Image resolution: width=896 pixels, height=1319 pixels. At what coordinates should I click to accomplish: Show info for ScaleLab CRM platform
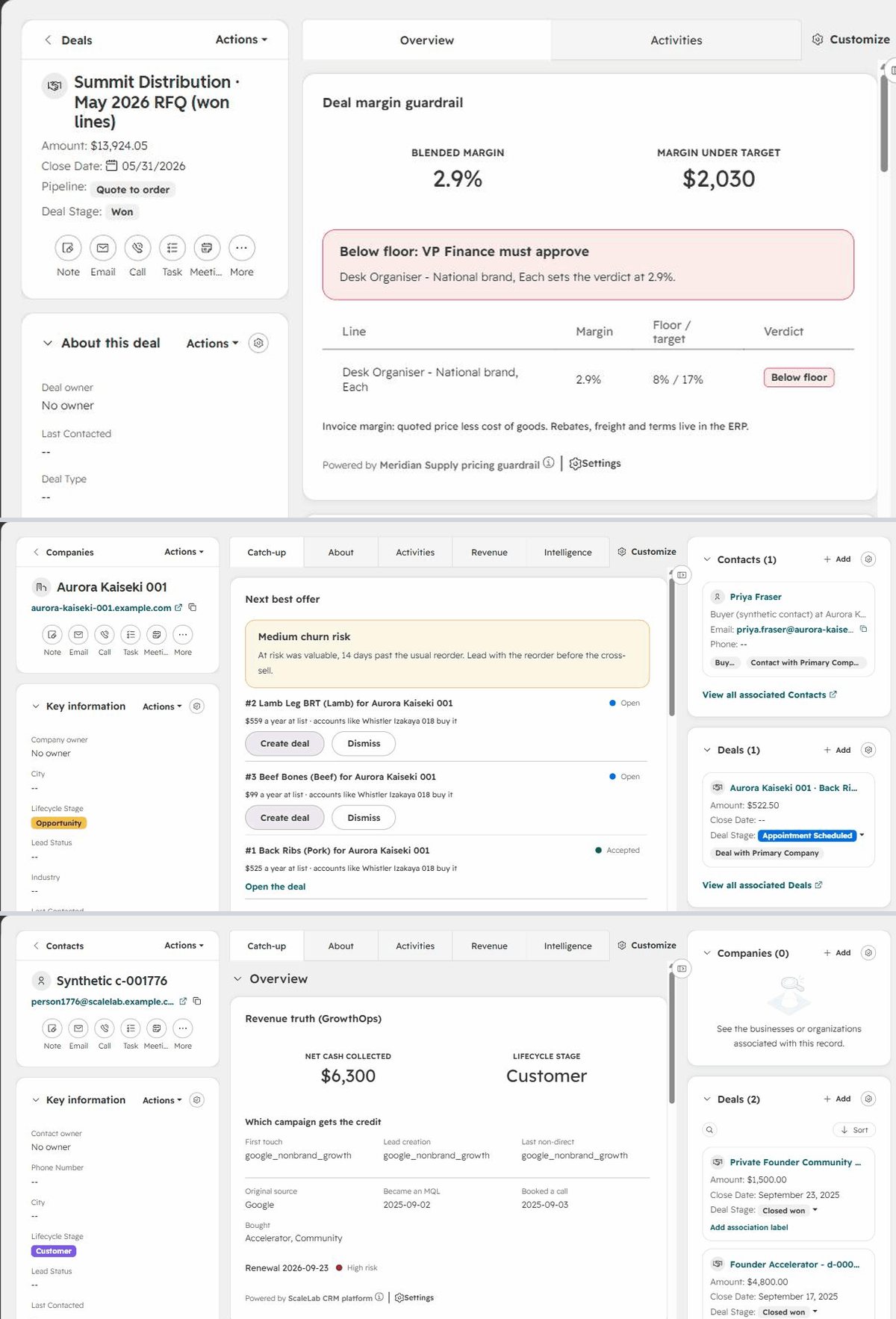pos(379,1297)
